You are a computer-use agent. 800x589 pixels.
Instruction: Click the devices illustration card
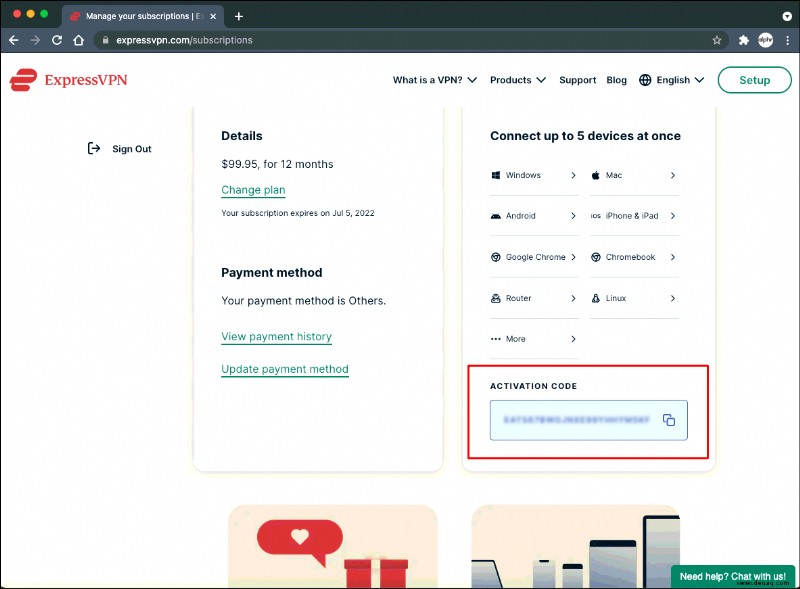[x=576, y=546]
